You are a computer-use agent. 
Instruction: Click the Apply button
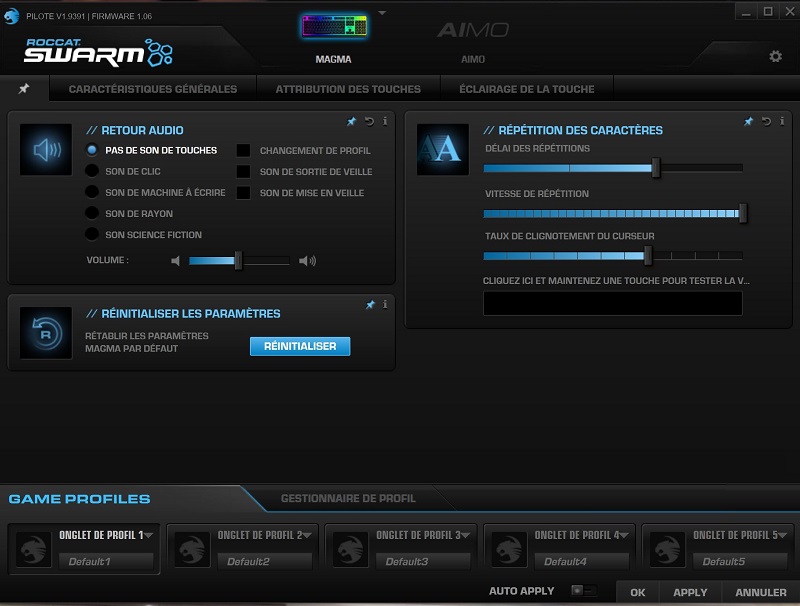(x=690, y=592)
